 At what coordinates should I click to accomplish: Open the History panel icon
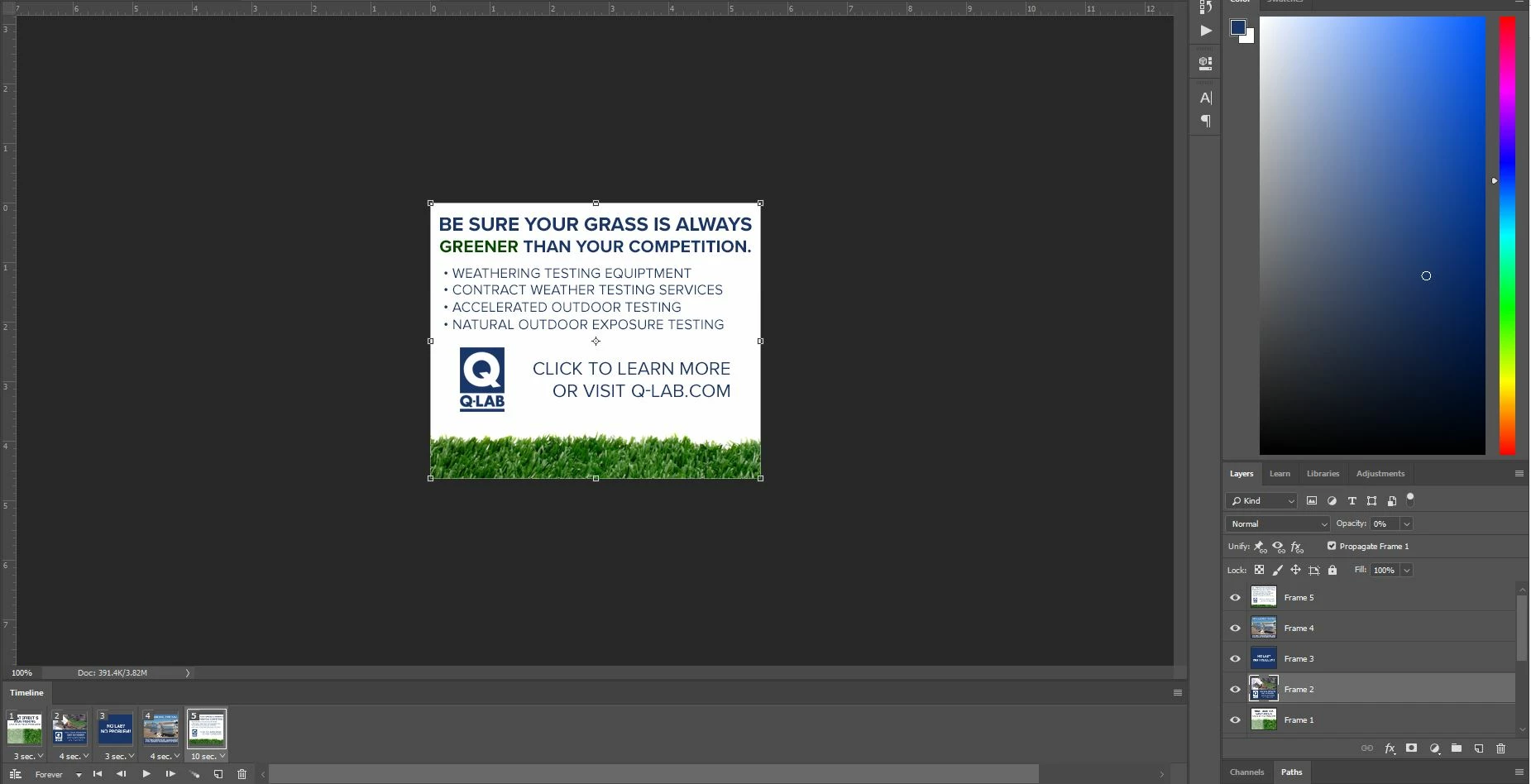(1205, 6)
